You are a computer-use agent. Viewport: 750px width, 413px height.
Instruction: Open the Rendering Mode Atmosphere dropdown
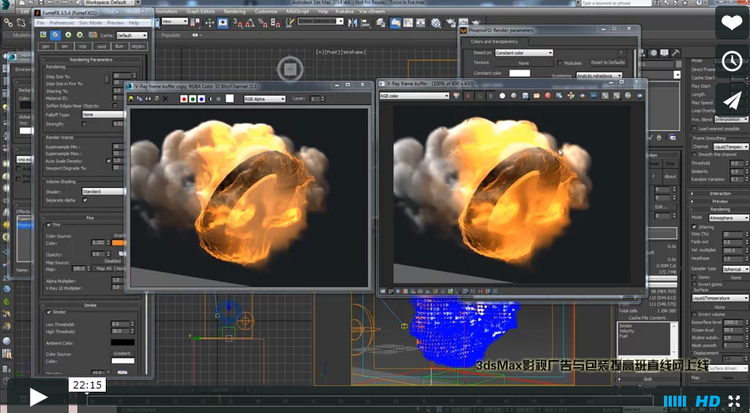[728, 218]
